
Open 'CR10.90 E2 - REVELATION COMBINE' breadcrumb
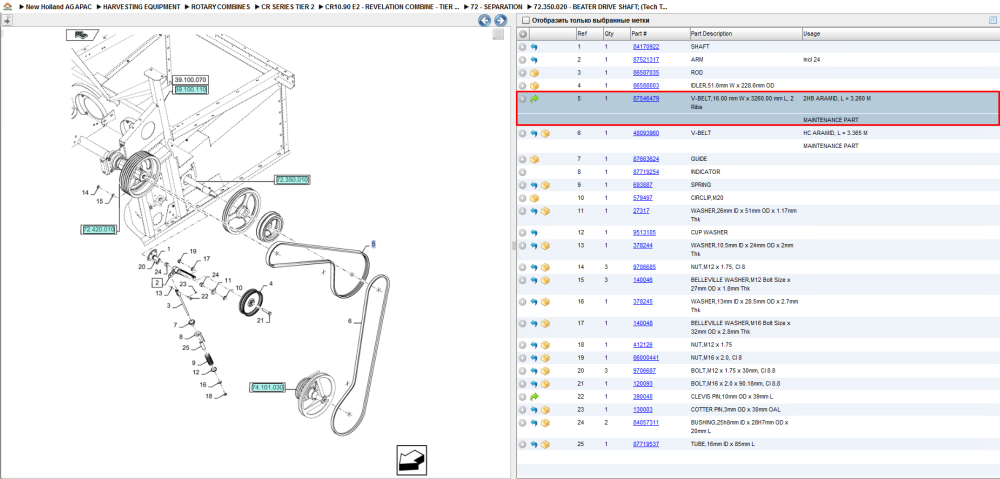(392, 6)
